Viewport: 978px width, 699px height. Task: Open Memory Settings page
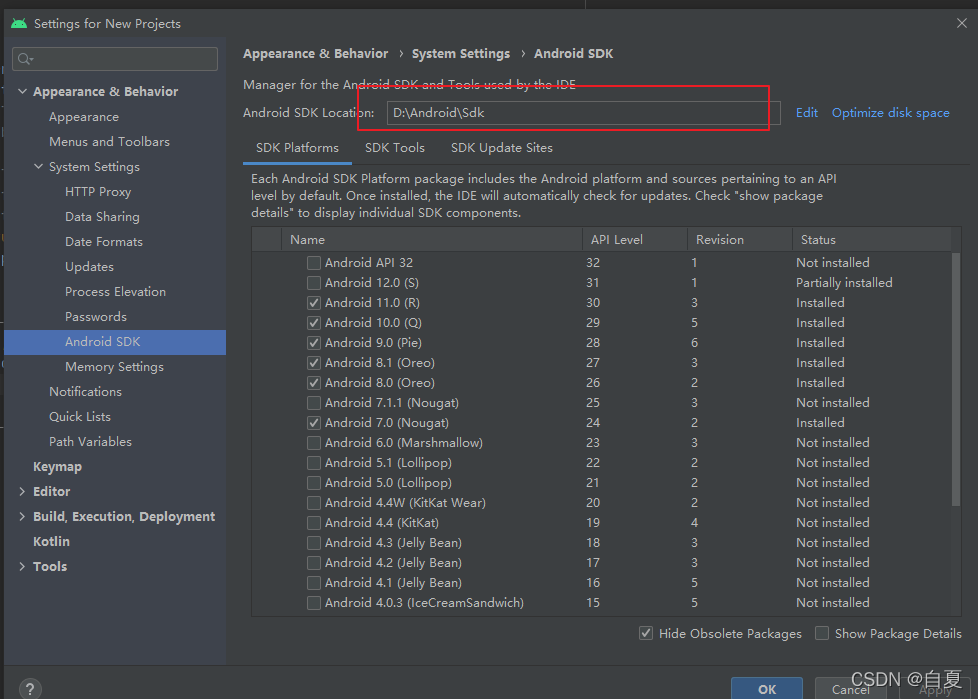[x=114, y=367]
